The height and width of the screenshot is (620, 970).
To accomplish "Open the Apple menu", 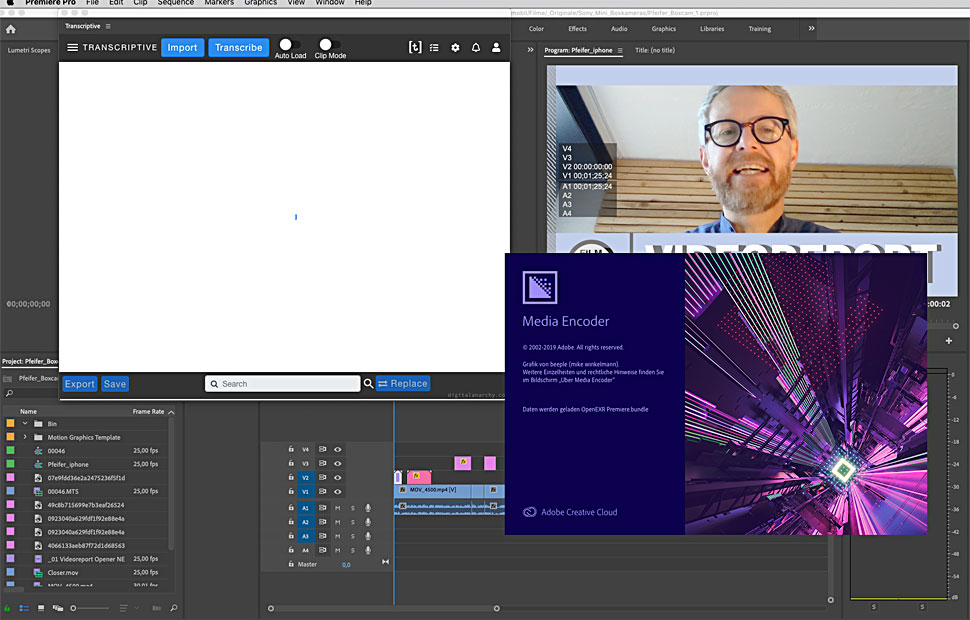I will tap(10, 3).
